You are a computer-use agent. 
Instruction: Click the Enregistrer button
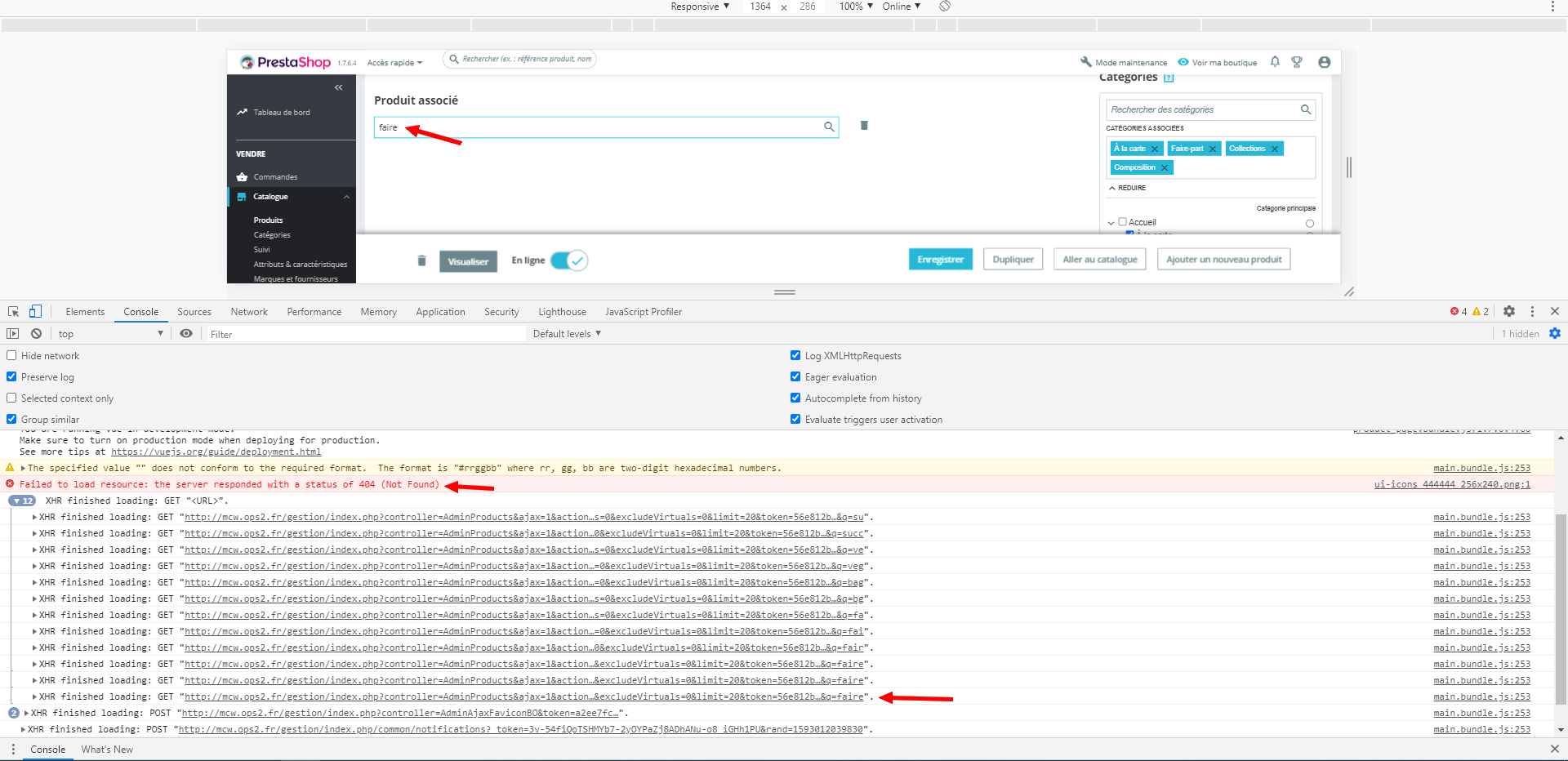(941, 260)
